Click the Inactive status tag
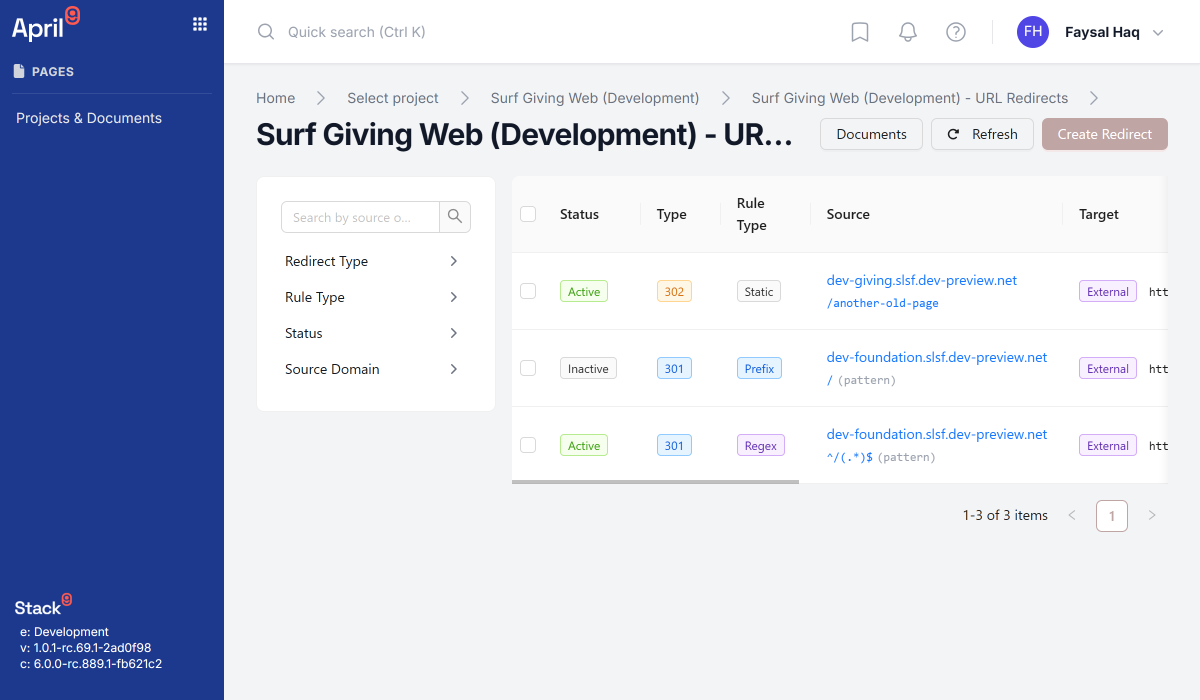Image resolution: width=1200 pixels, height=700 pixels. click(588, 369)
